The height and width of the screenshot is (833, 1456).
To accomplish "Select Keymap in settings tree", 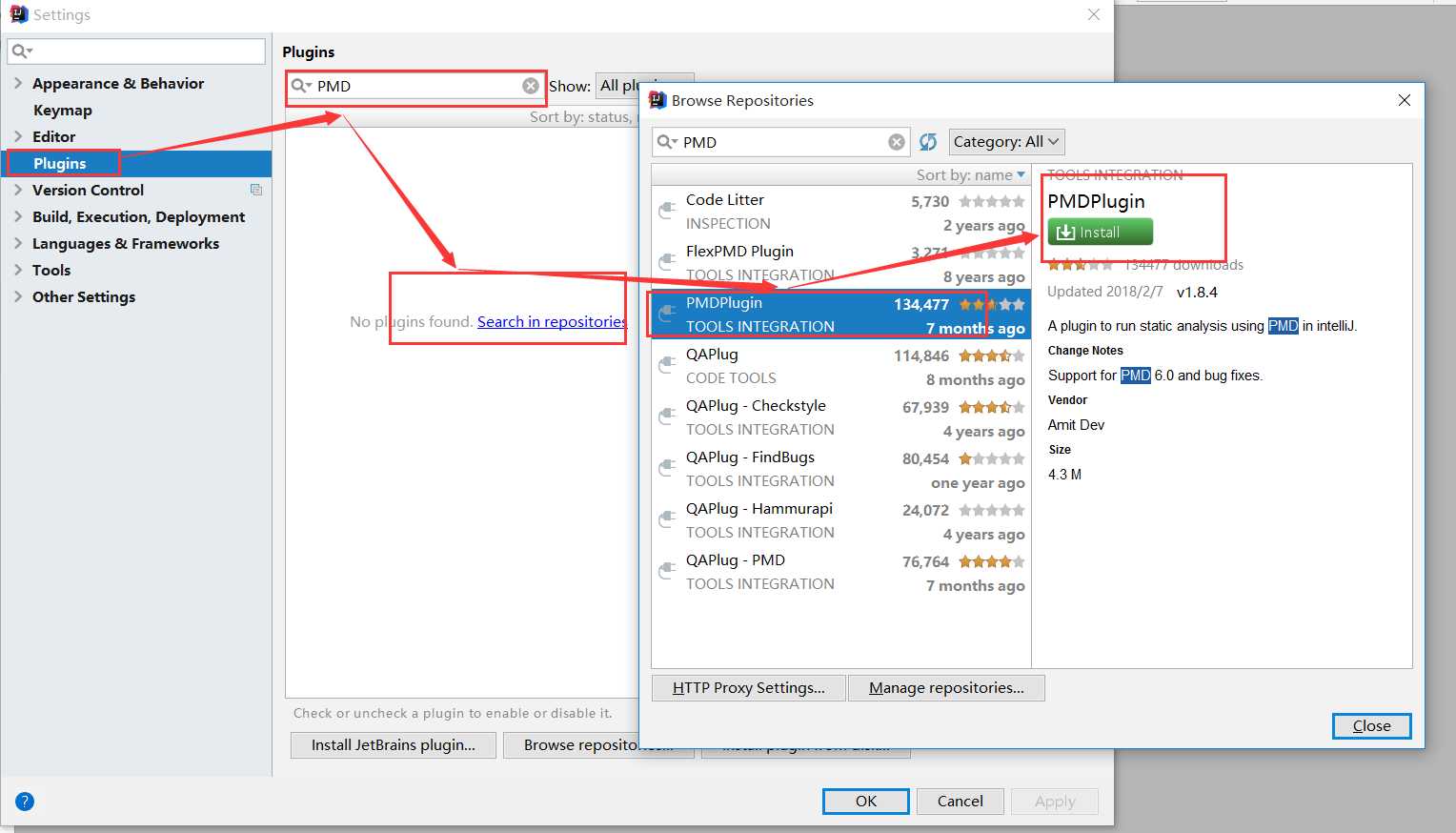I will (x=63, y=110).
